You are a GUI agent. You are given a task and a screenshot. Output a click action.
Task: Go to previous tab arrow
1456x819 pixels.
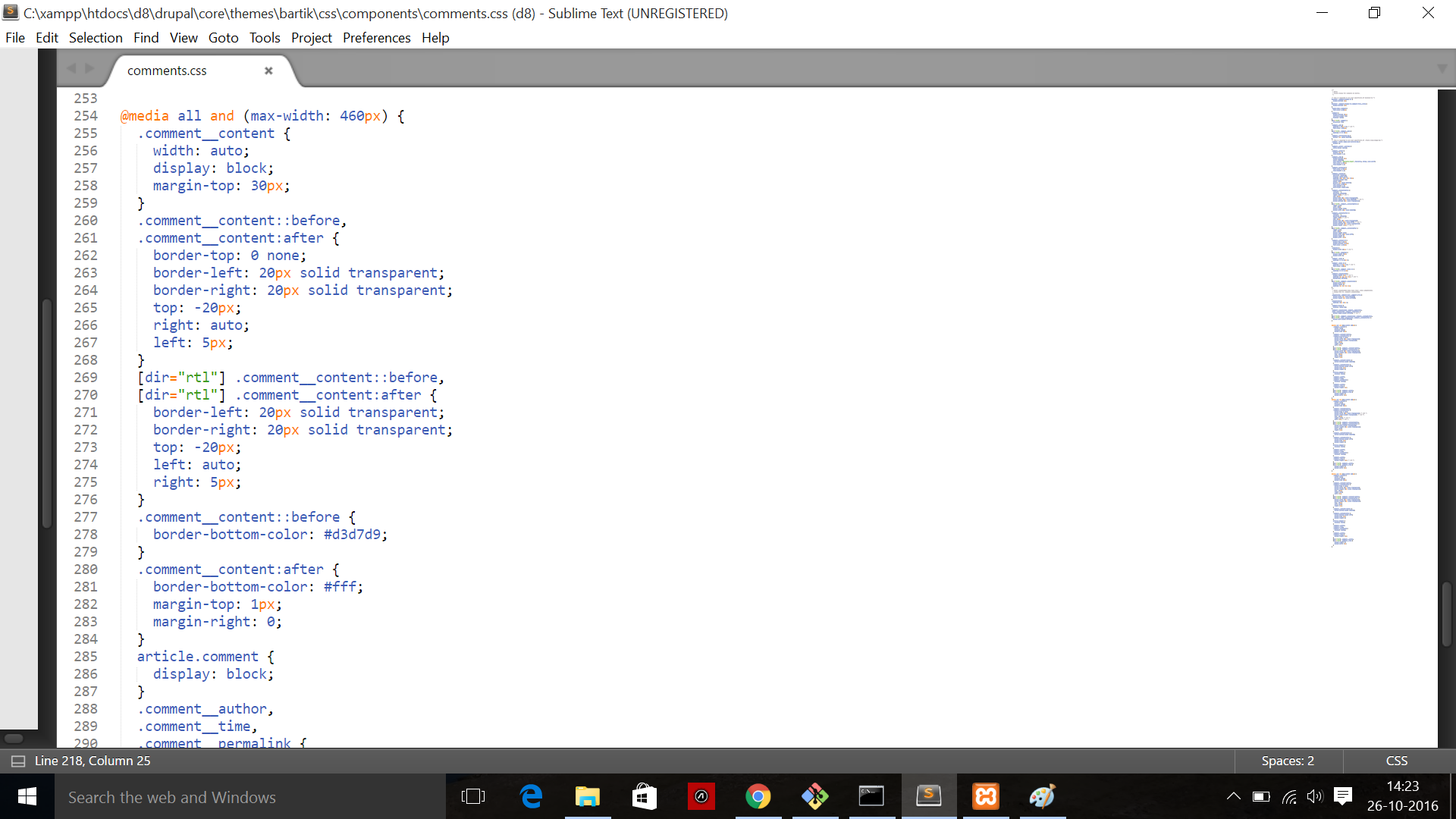71,68
